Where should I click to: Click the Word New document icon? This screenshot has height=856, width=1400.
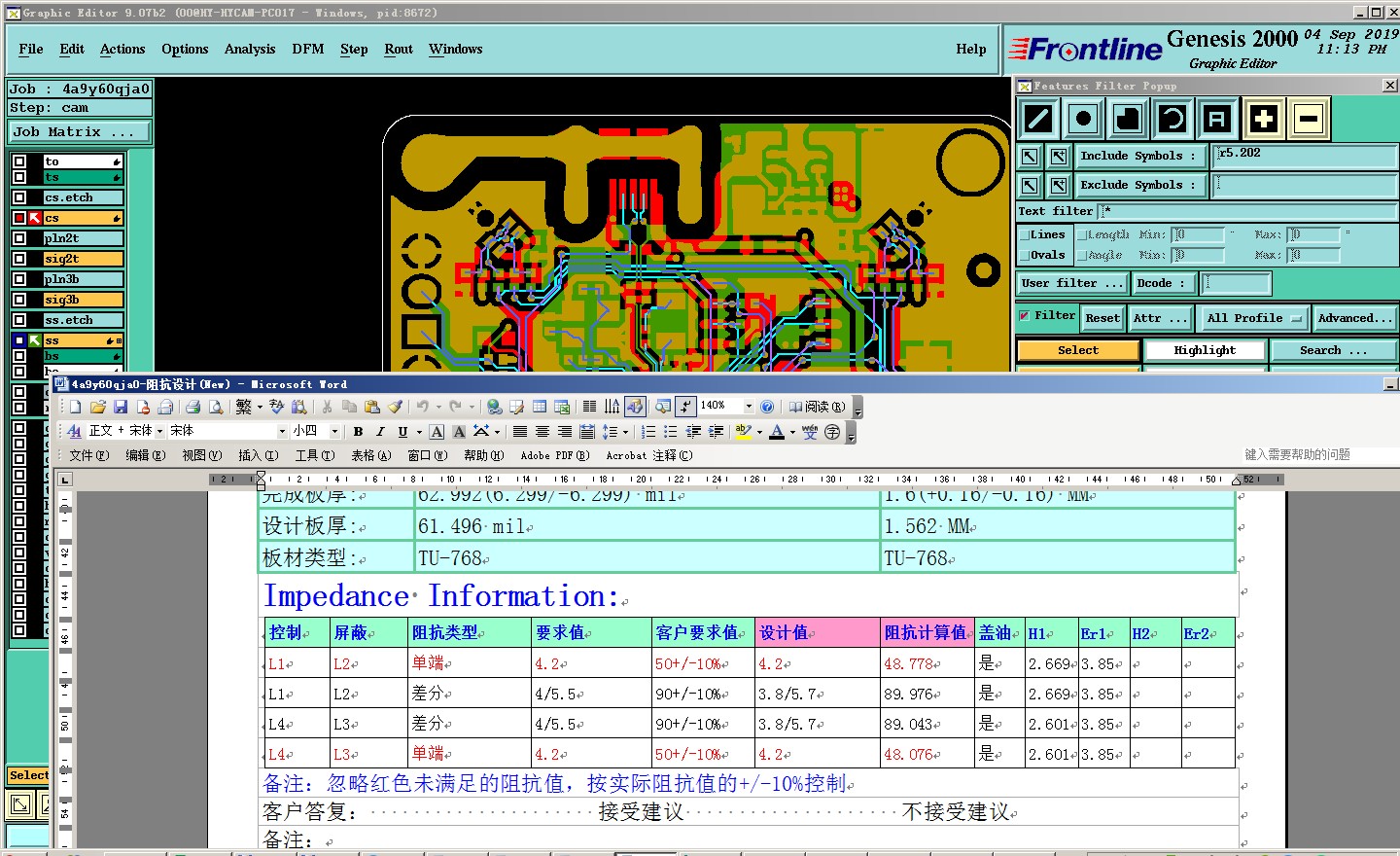click(x=75, y=407)
